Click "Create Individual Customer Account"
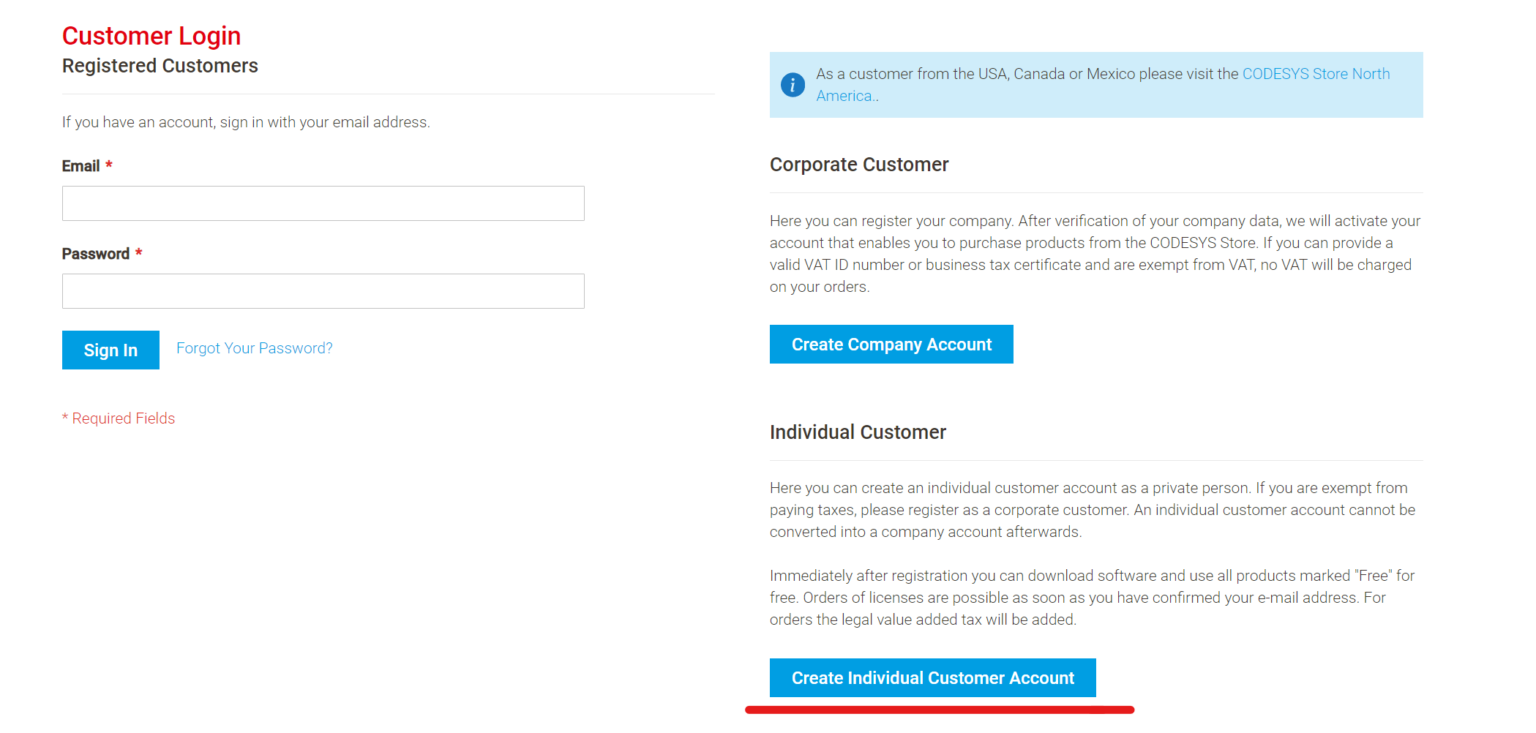 click(x=932, y=677)
